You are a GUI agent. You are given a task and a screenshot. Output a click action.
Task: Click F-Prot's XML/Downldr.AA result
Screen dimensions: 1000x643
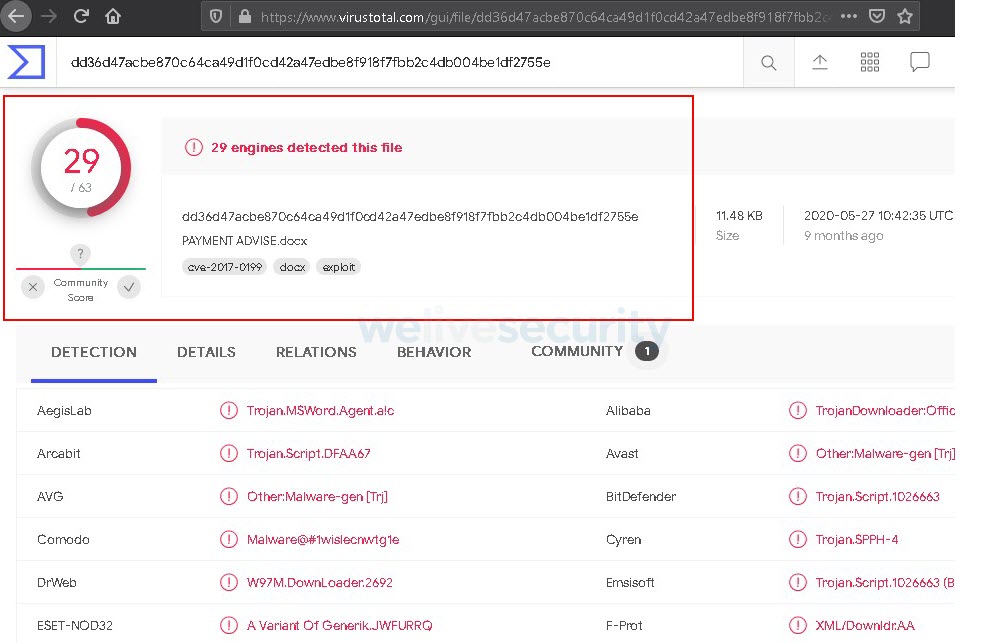865,625
